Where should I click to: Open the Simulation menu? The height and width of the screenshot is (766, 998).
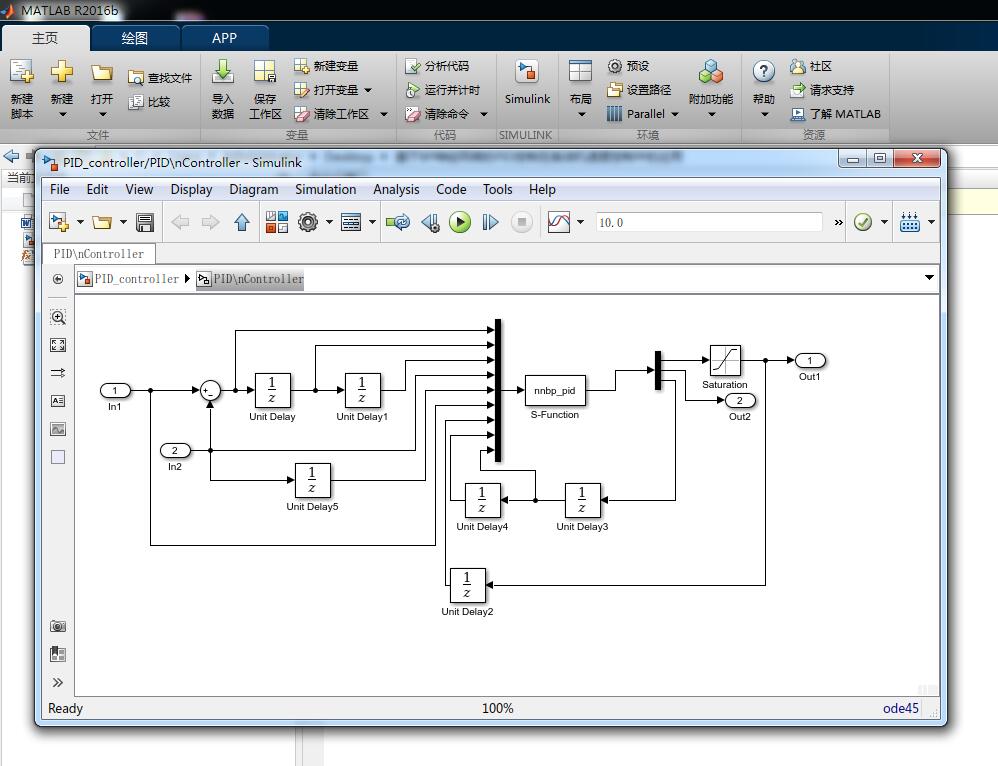[325, 189]
